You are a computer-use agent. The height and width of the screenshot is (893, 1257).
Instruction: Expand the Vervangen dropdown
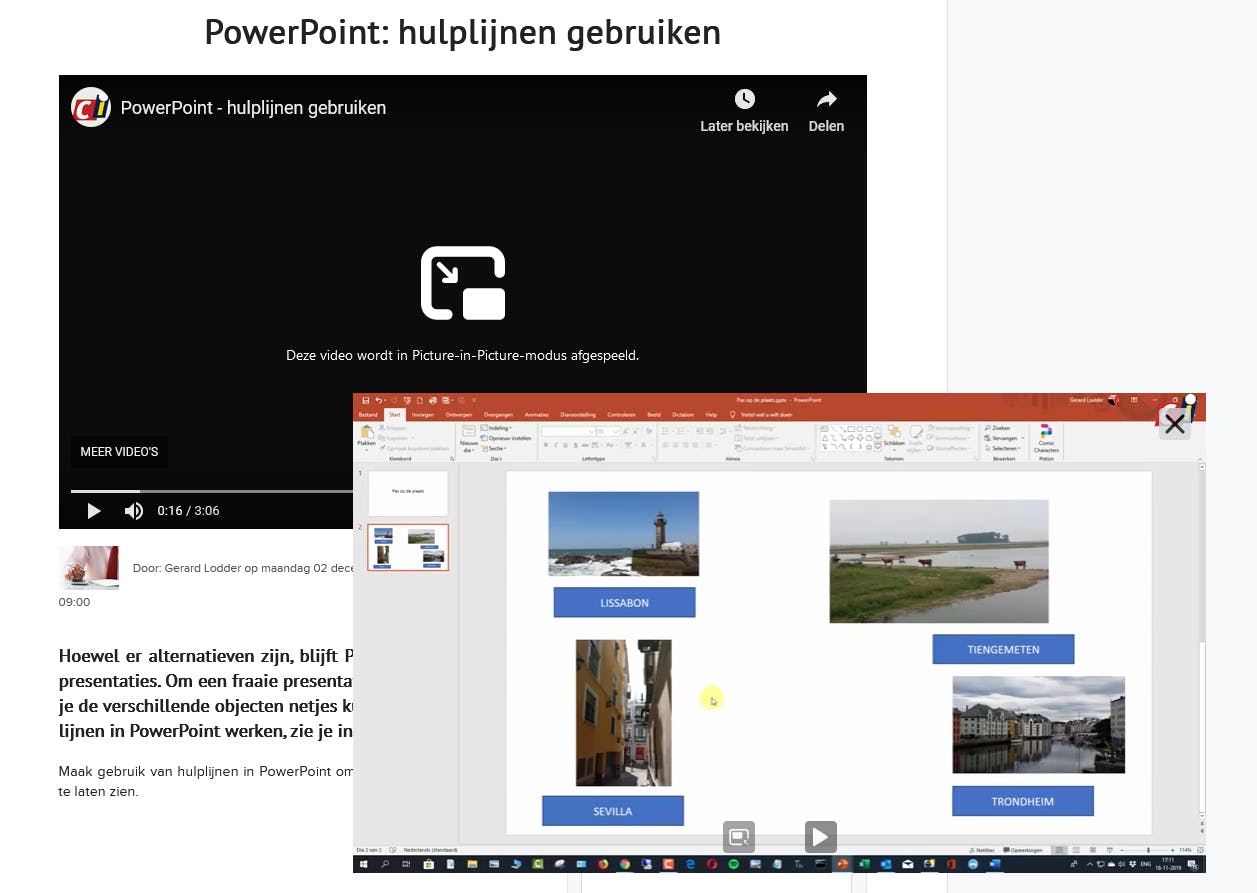(x=1003, y=438)
